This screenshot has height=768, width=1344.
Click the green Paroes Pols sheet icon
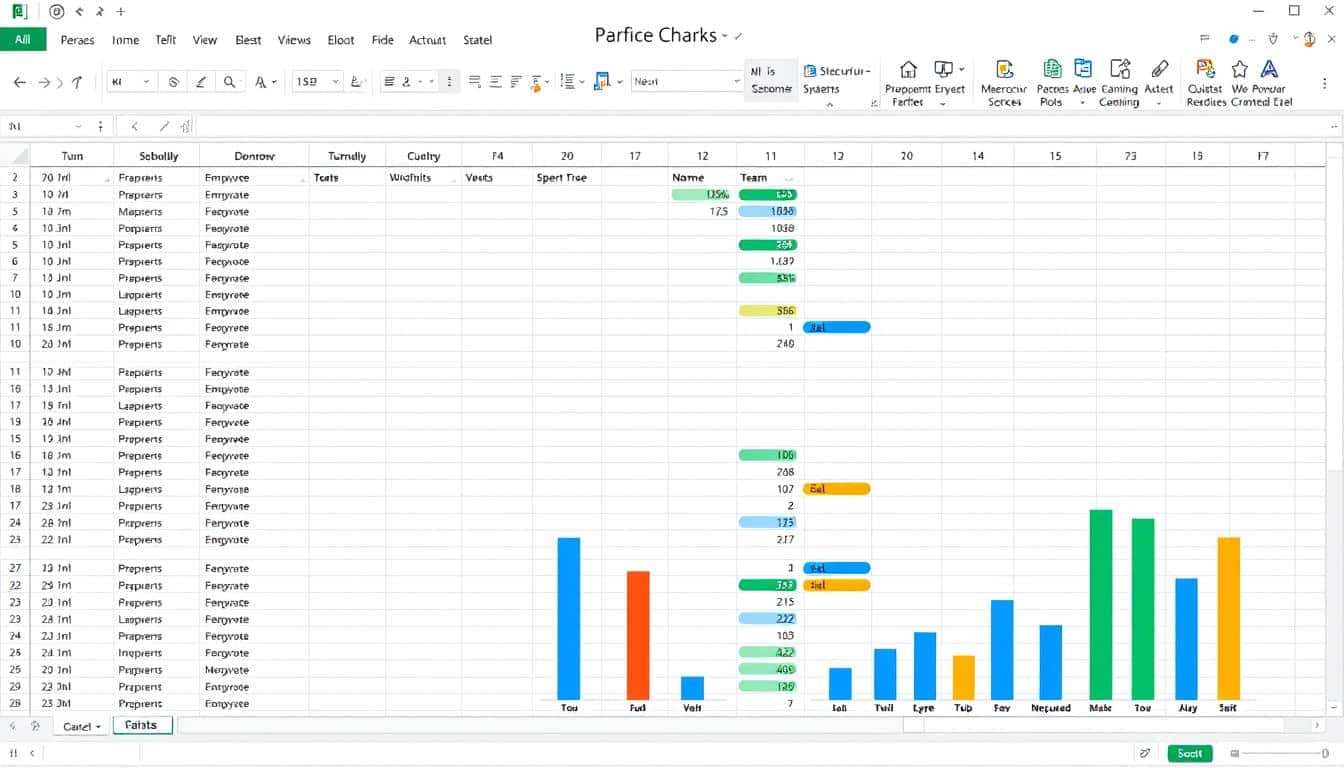[1052, 68]
